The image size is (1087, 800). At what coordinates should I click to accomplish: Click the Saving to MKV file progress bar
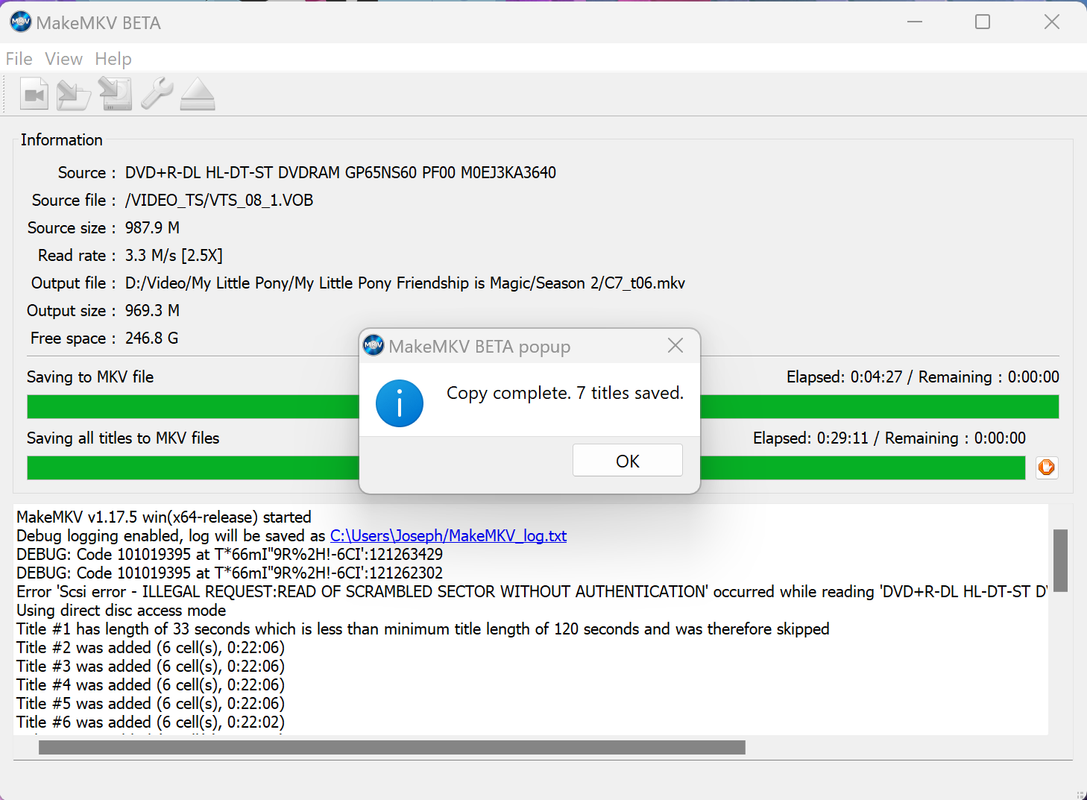point(543,407)
